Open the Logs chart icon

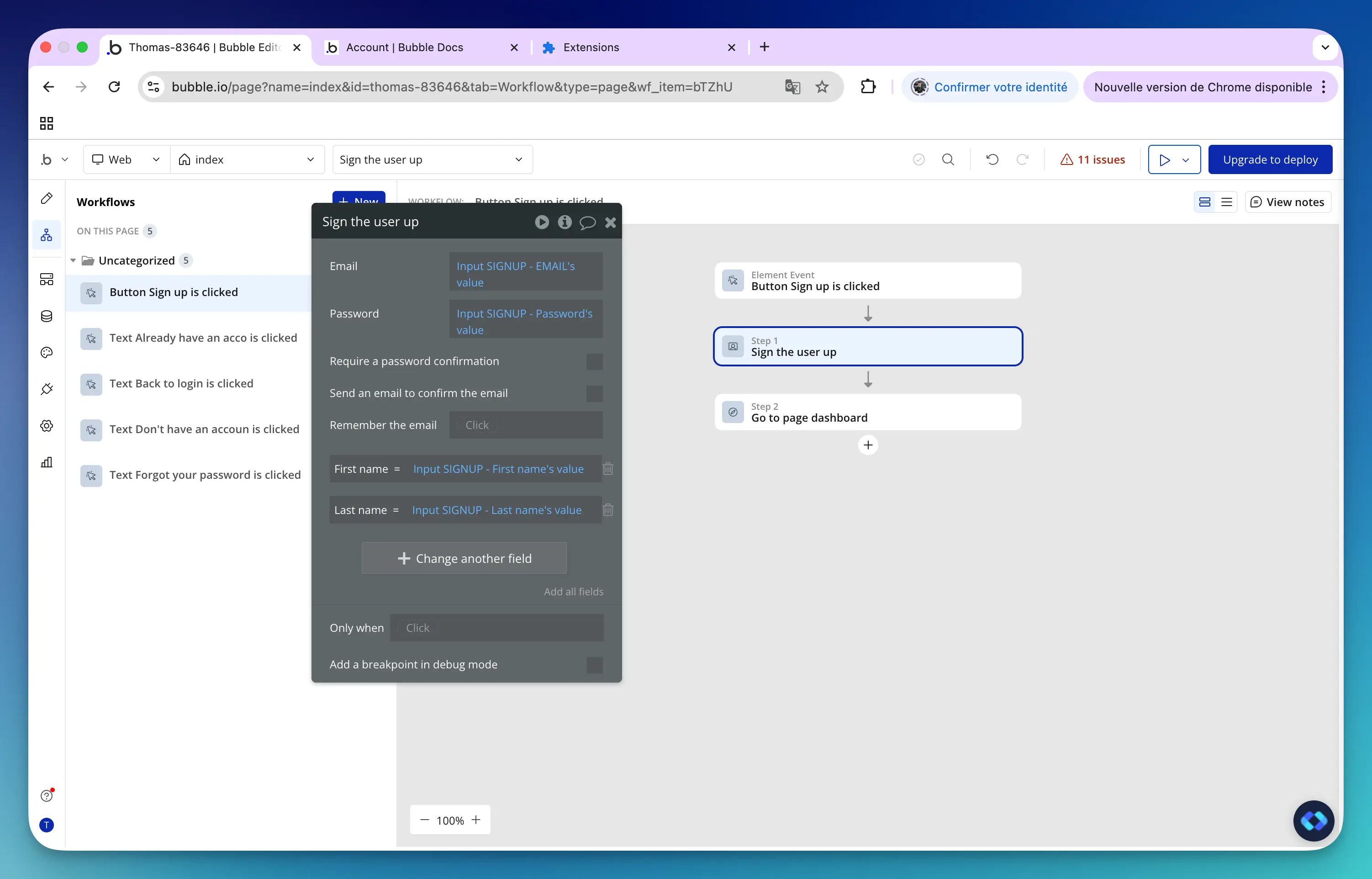pyautogui.click(x=47, y=462)
